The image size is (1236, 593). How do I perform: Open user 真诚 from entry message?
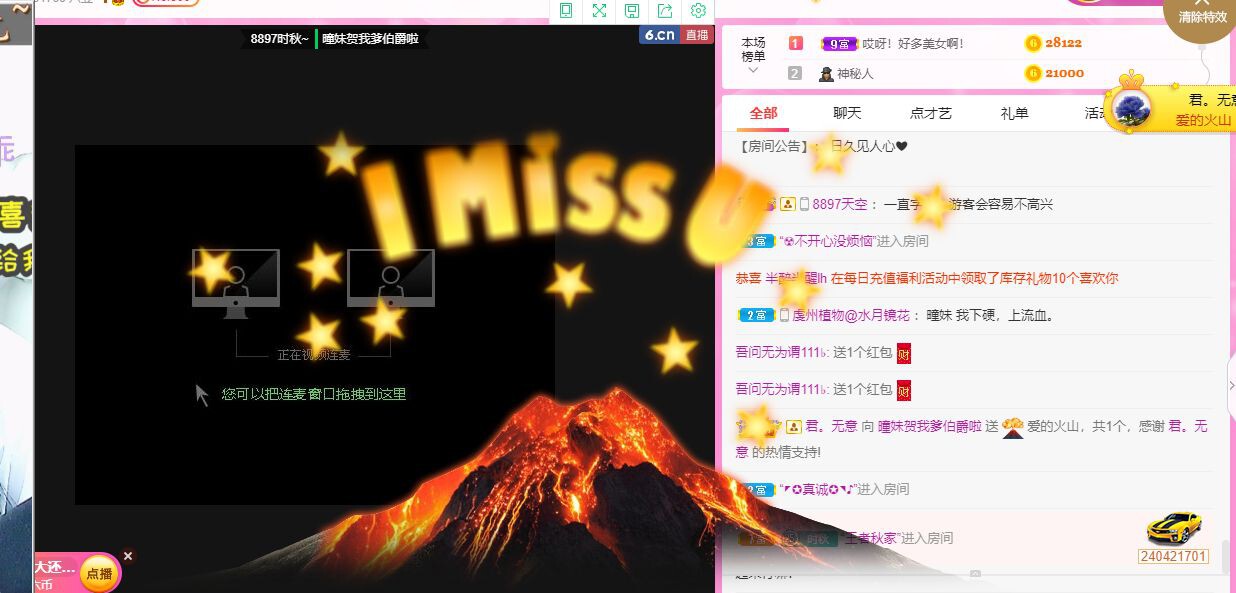(x=819, y=489)
